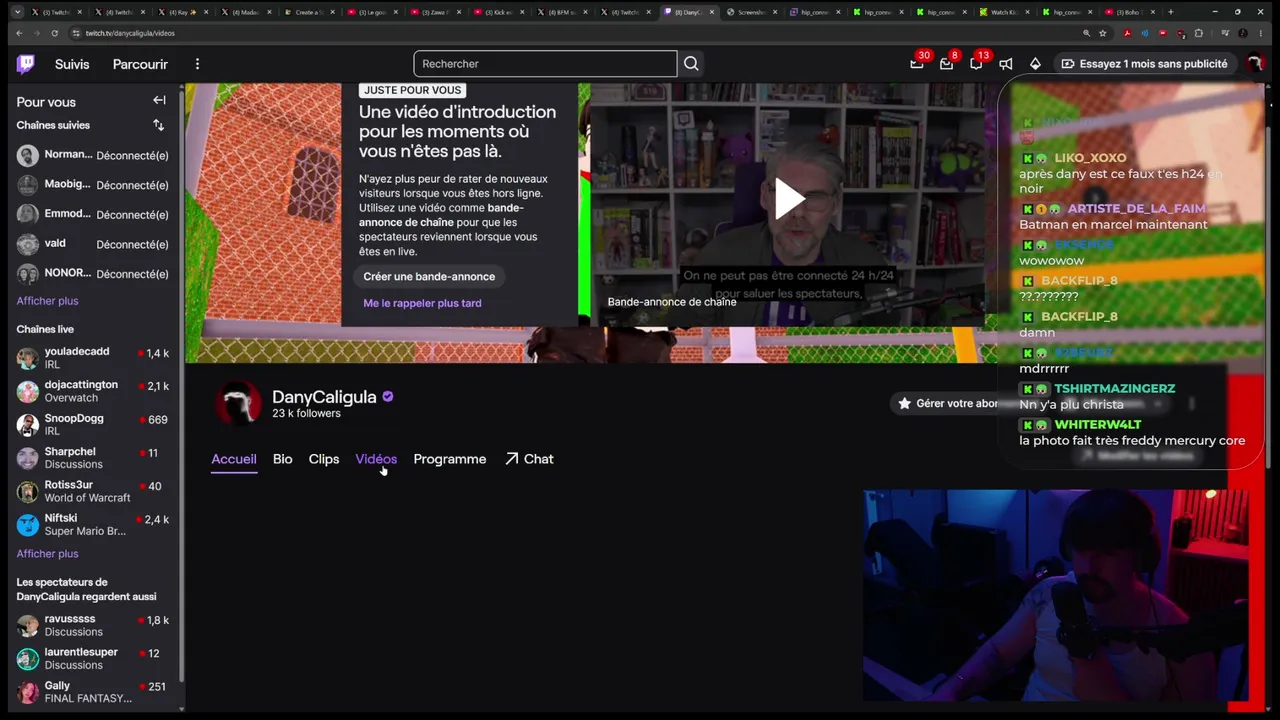This screenshot has height=720, width=1280.
Task: Click Essayez 1 mois sans publicité
Action: (x=1143, y=64)
